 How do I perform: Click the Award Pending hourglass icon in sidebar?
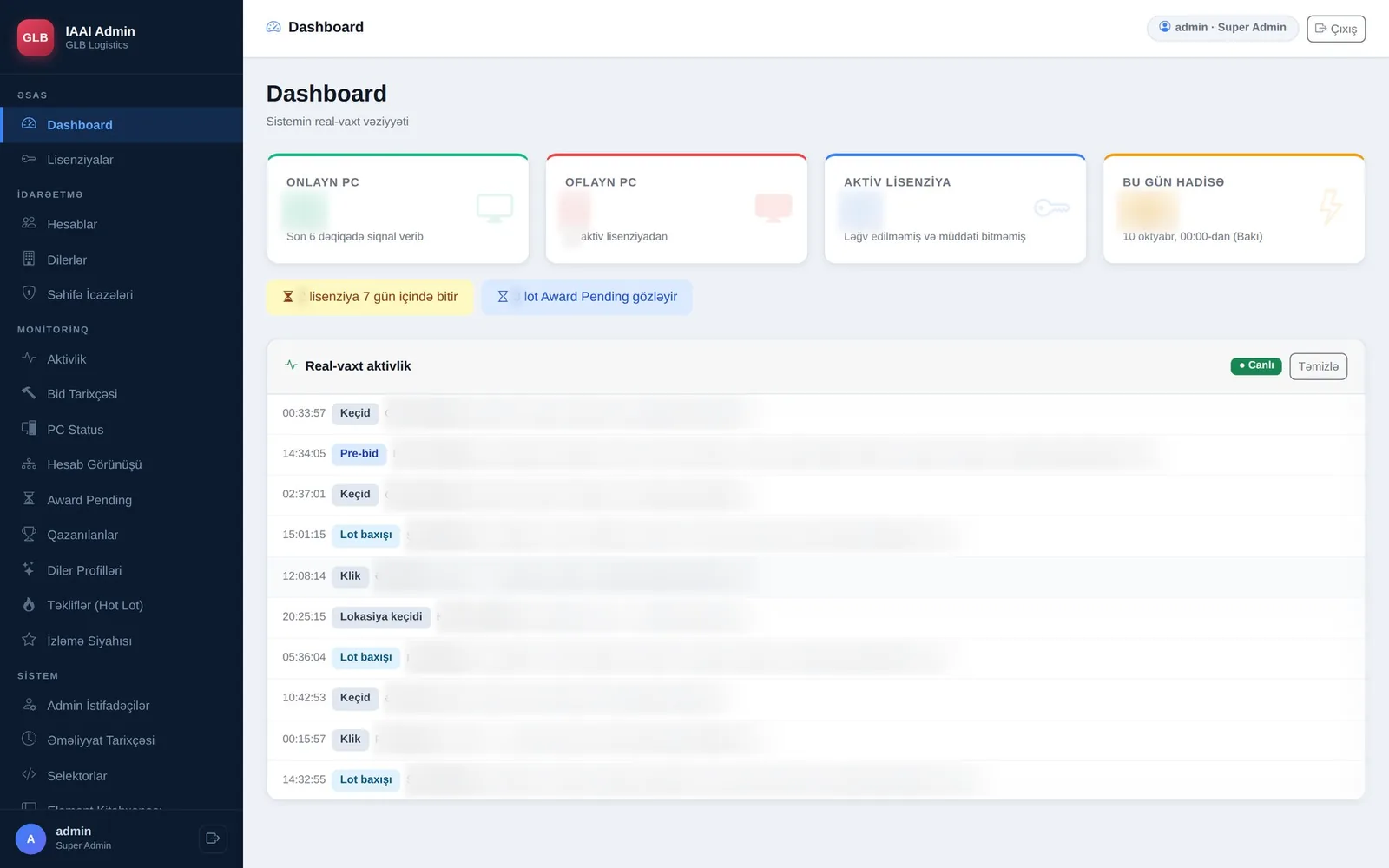[29, 499]
